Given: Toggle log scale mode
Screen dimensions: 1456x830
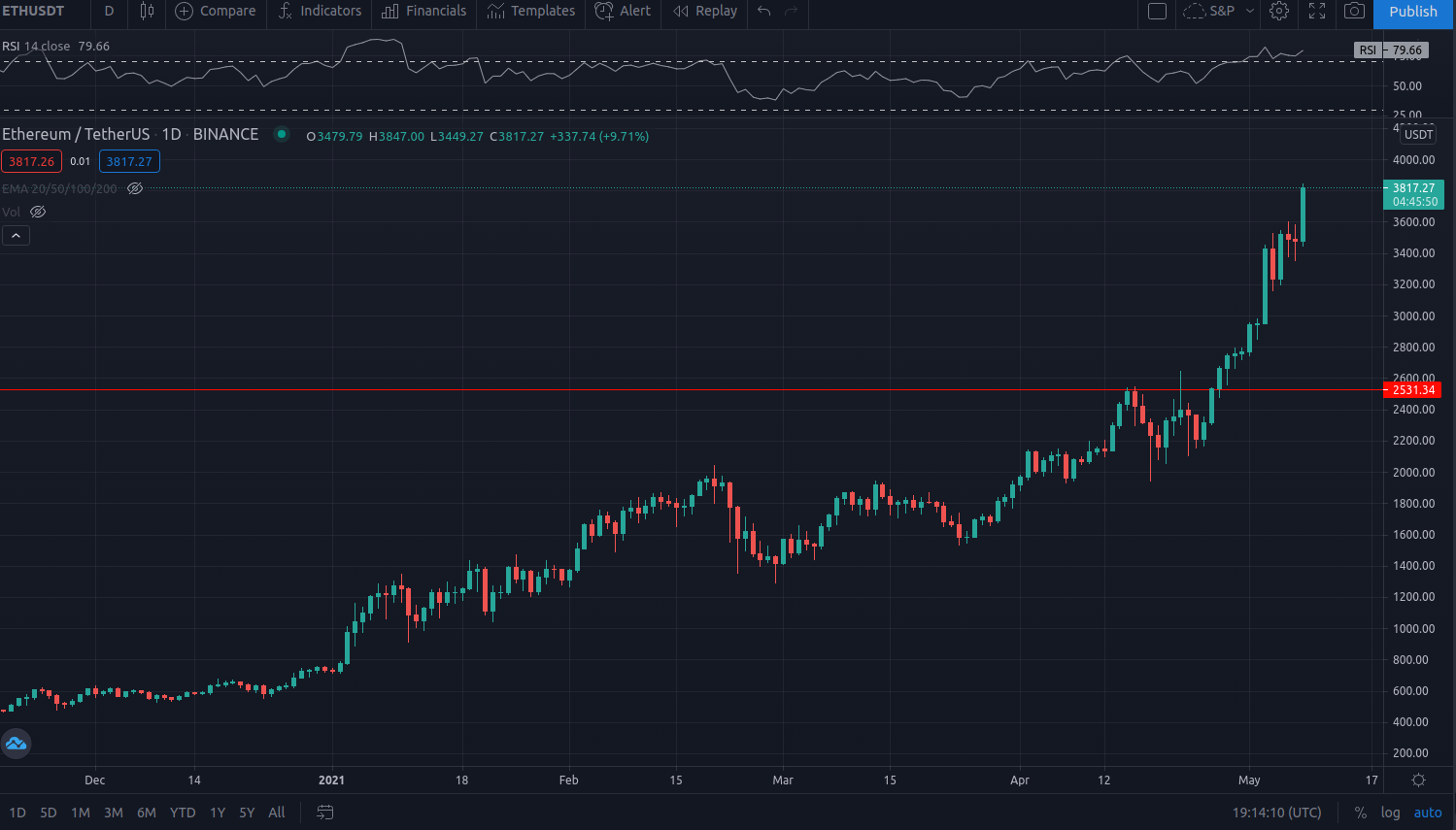Looking at the screenshot, I should [1391, 813].
